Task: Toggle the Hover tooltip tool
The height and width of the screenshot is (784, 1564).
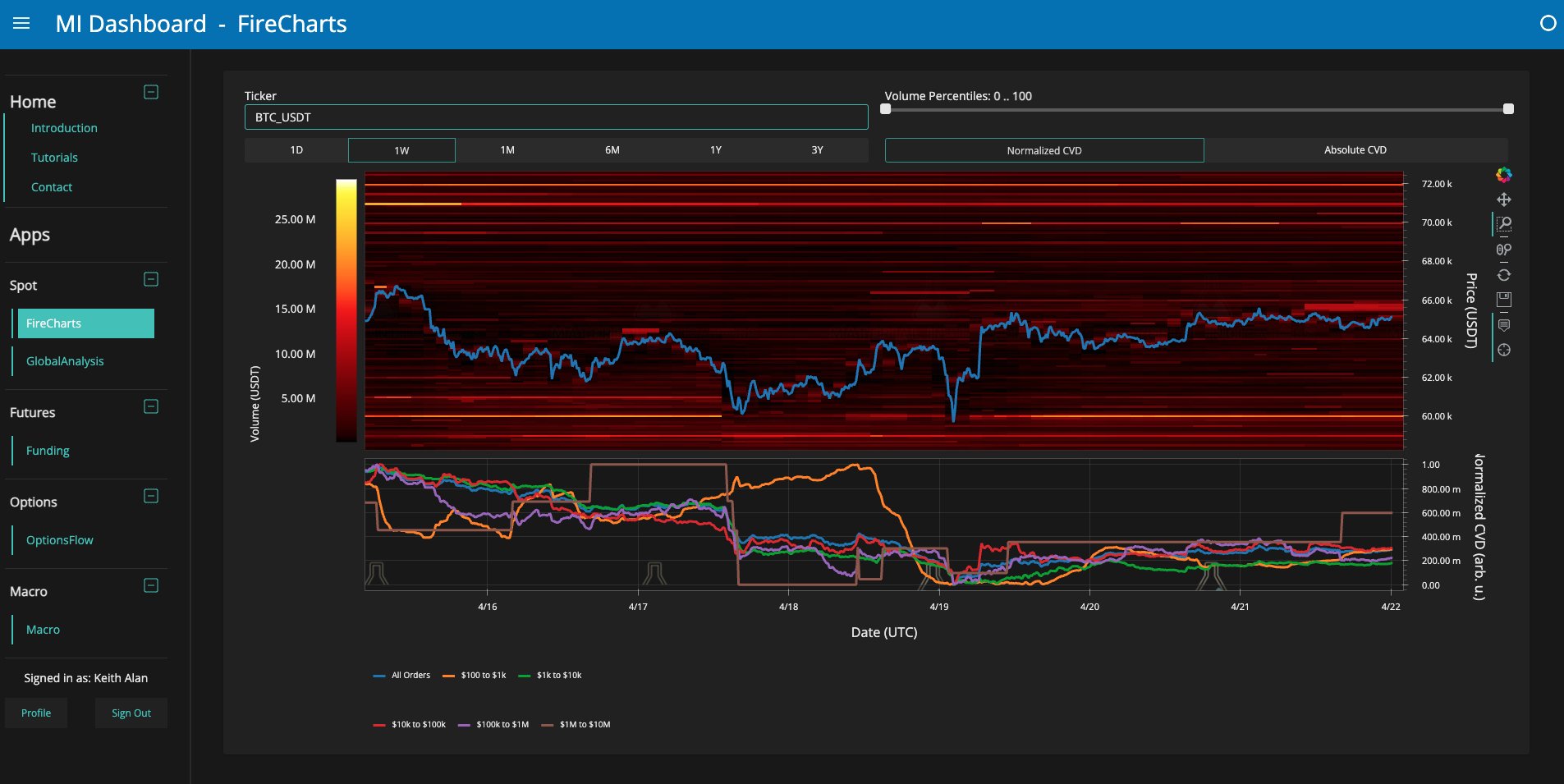Action: coord(1503,325)
